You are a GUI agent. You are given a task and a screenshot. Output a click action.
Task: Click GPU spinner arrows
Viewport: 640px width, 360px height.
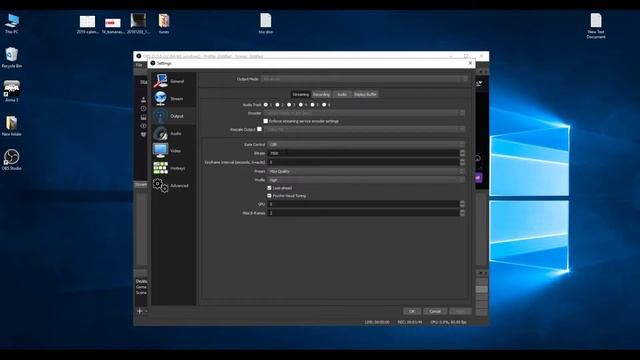pyautogui.click(x=462, y=204)
